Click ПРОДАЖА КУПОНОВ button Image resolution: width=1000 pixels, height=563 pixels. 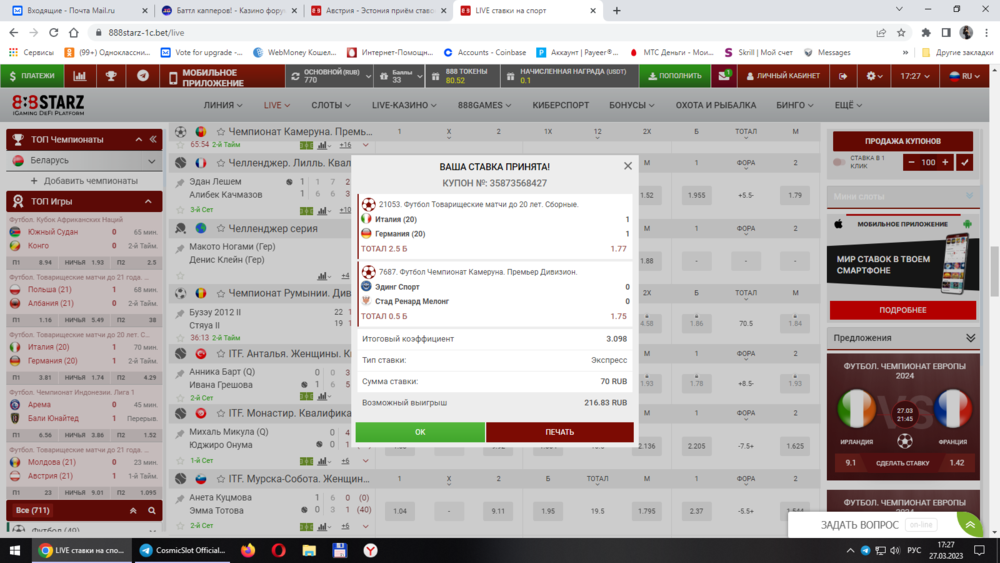pyautogui.click(x=902, y=141)
